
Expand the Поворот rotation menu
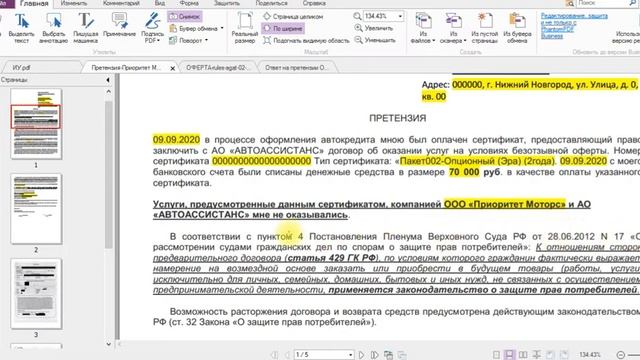[189, 40]
